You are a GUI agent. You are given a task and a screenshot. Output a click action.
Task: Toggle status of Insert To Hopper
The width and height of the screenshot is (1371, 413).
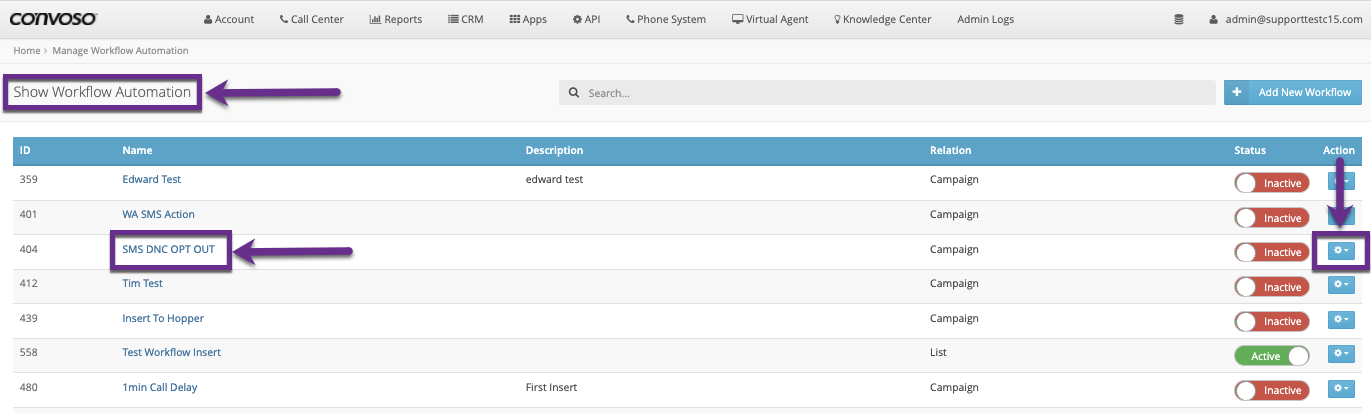(1272, 321)
